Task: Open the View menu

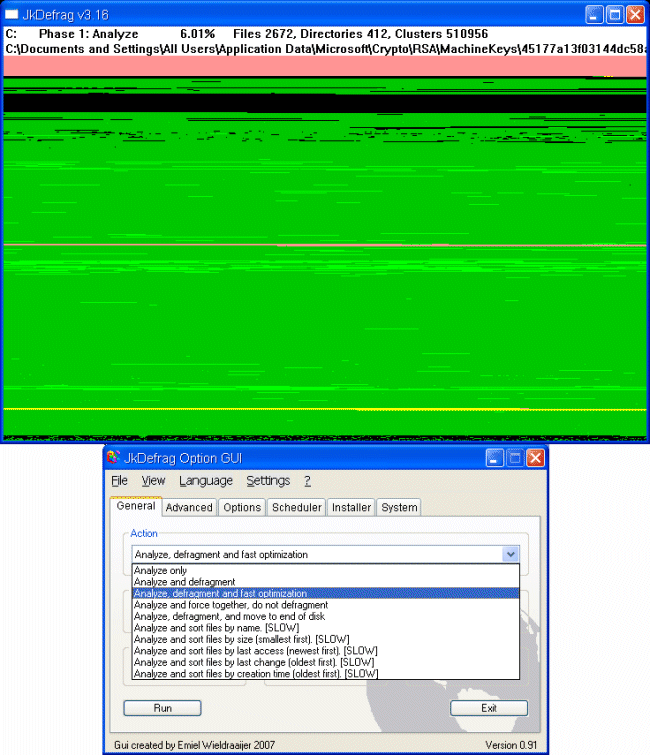Action: click(153, 481)
